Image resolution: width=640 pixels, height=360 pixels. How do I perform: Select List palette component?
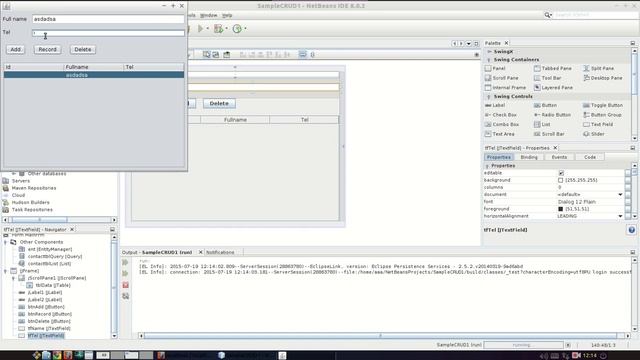pyautogui.click(x=542, y=124)
